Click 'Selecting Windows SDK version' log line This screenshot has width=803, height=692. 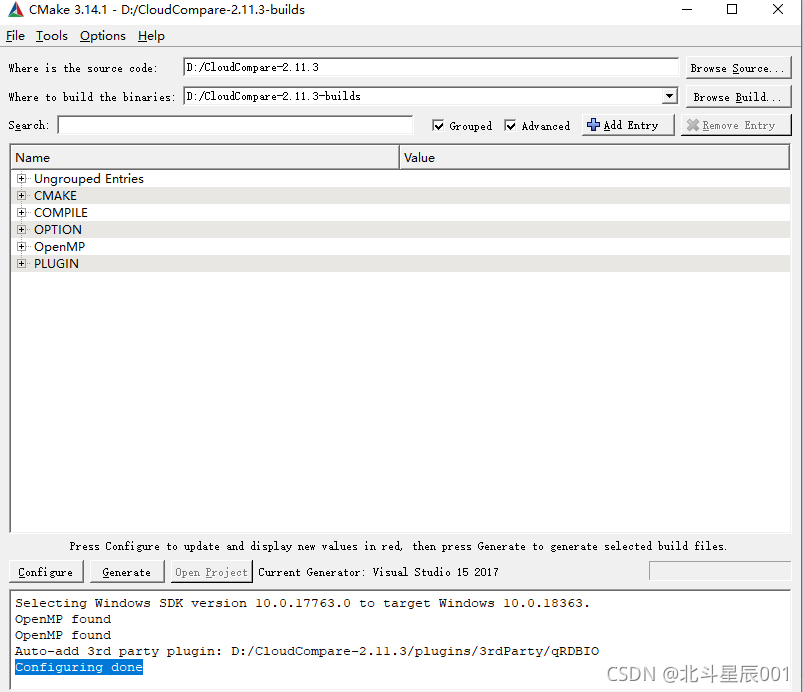302,603
